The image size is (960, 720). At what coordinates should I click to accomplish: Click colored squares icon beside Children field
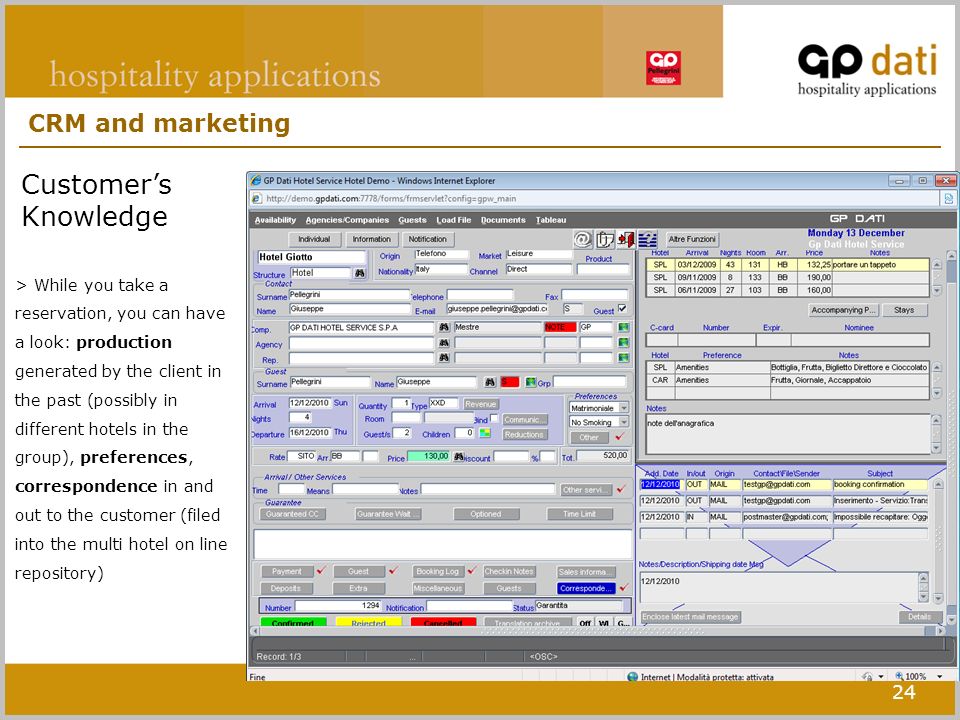click(484, 433)
